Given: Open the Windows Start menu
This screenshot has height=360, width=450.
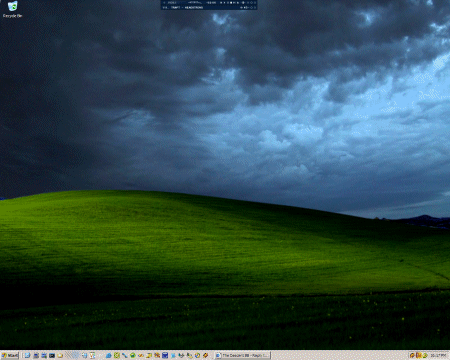Looking at the screenshot, I should (10, 356).
